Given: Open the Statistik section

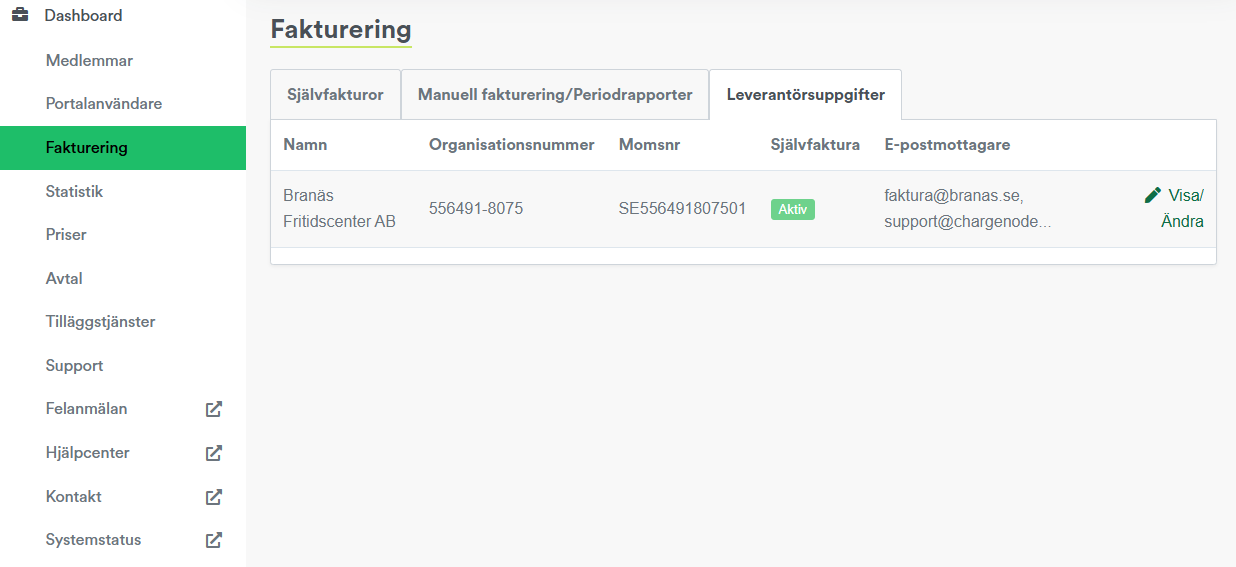Looking at the screenshot, I should [x=74, y=191].
